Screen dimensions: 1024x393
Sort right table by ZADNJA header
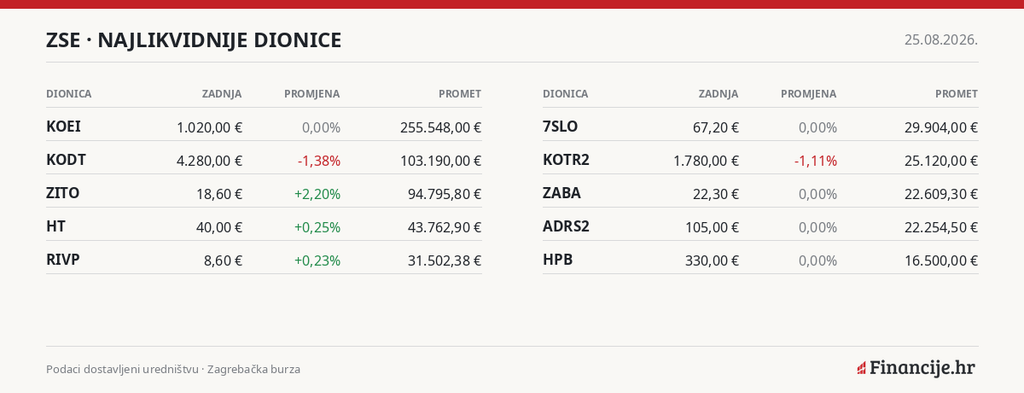(718, 94)
